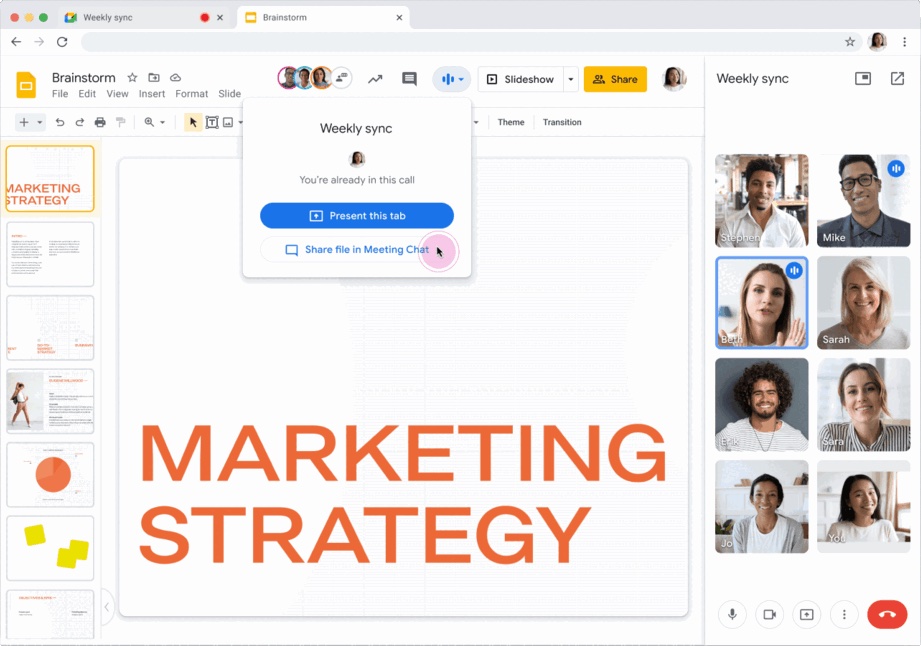
Task: Select the pie chart slide thumbnail
Action: pos(50,475)
